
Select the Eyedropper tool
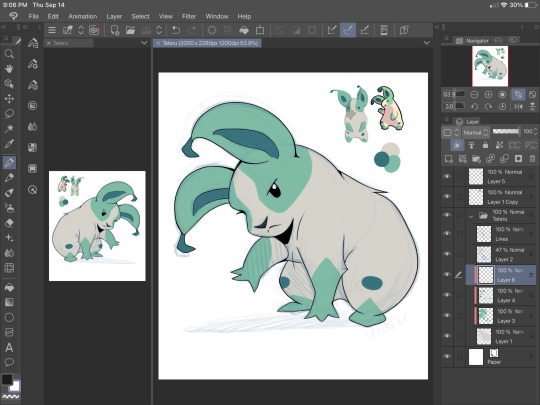(x=9, y=144)
